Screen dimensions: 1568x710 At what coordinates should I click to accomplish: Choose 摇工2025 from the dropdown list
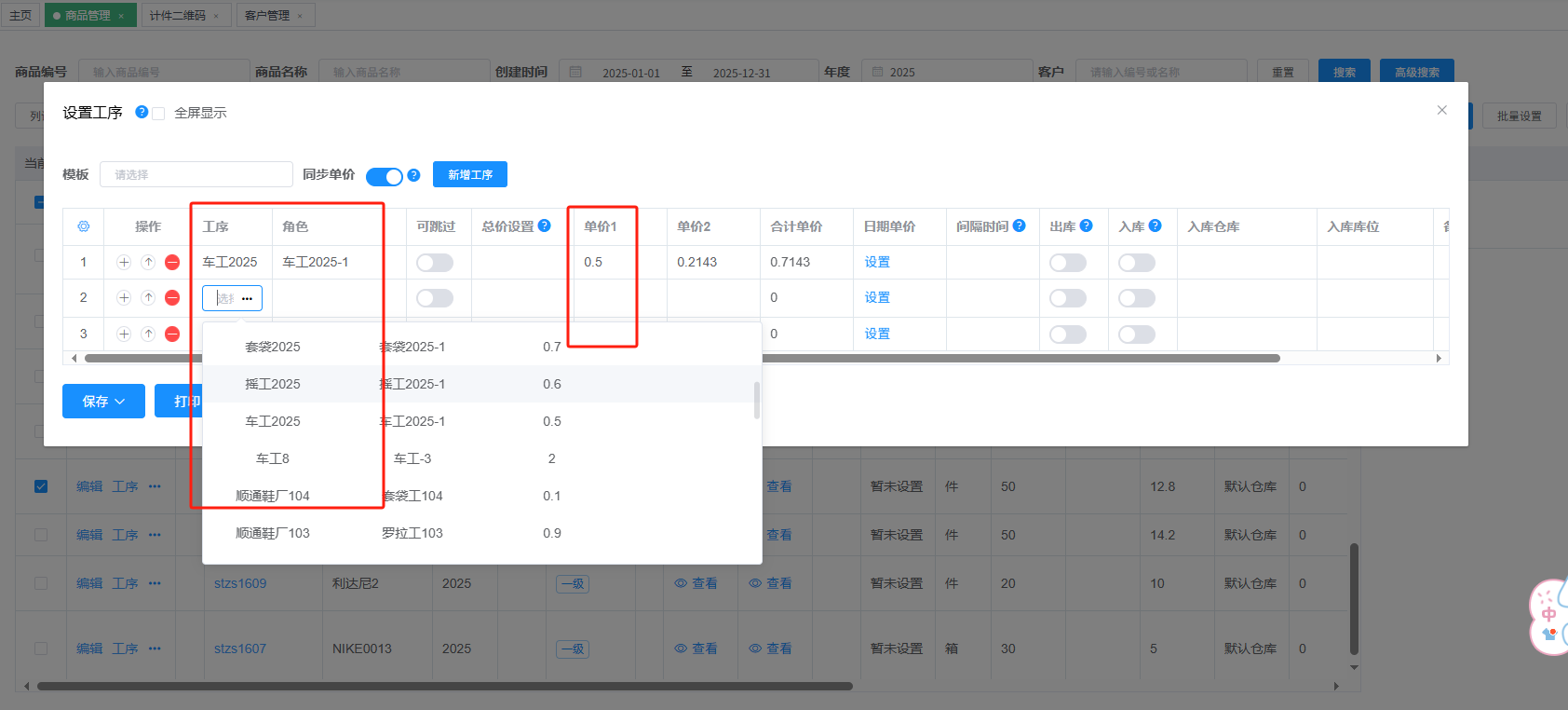273,384
